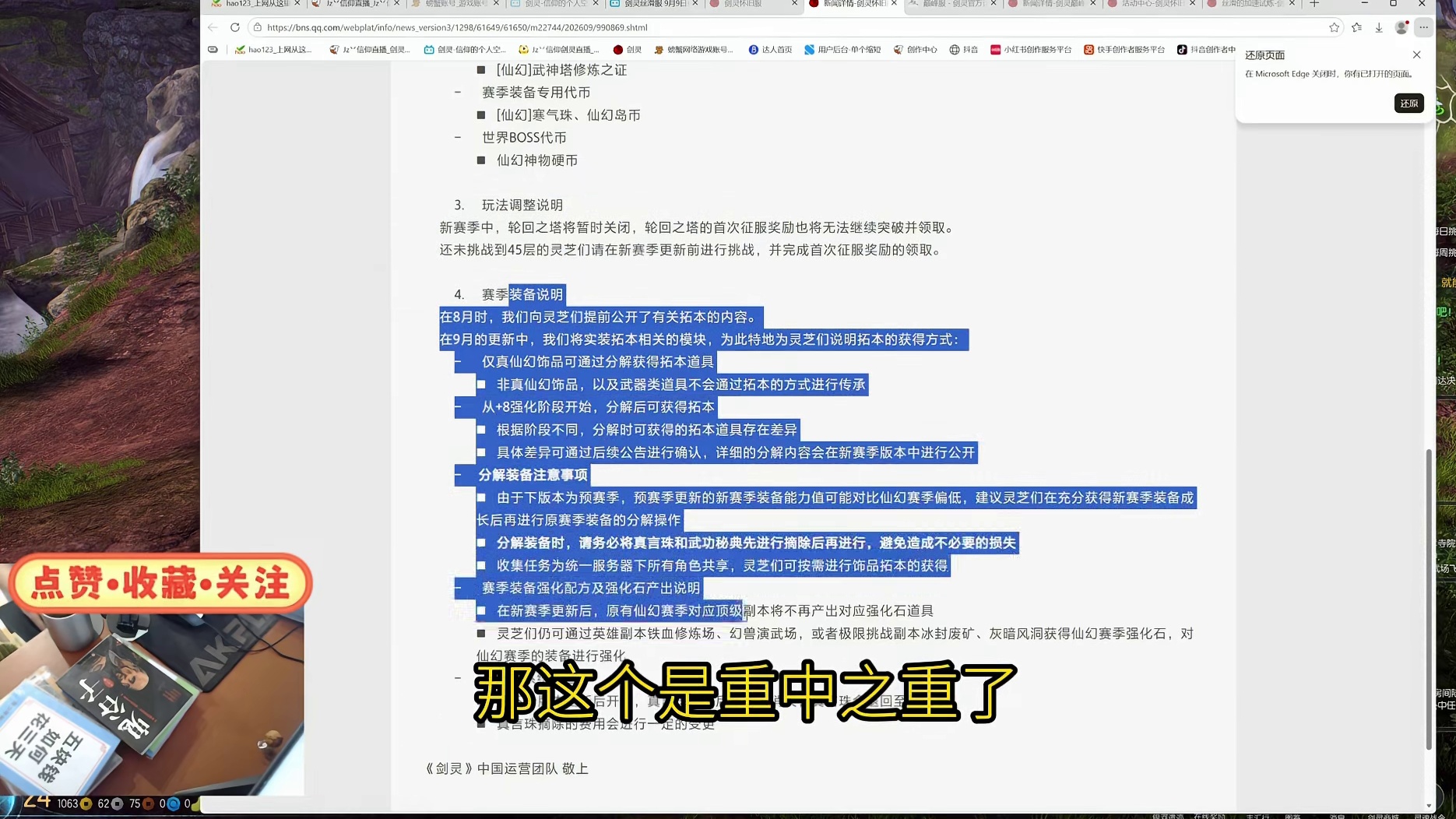Click the address bar URL field
The width and height of the screenshot is (1456, 819).
point(794,27)
